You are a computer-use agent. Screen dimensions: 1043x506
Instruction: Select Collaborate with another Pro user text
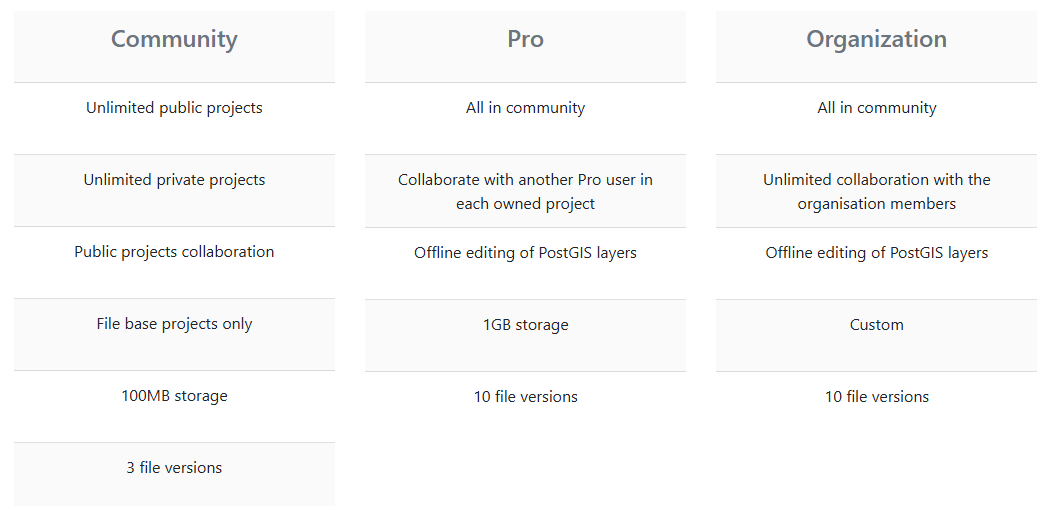[x=525, y=191]
